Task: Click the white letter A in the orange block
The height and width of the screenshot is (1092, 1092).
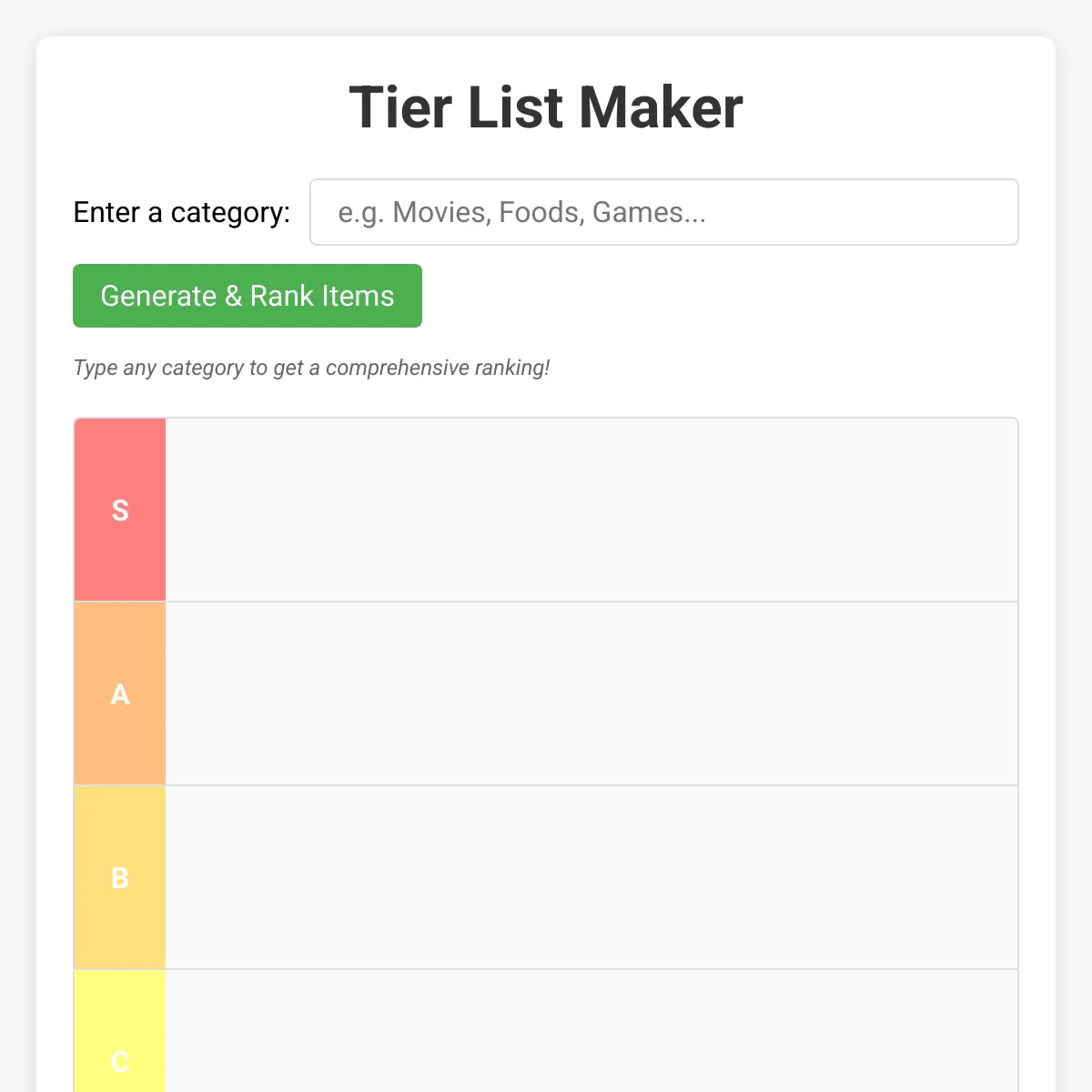Action: tap(120, 694)
